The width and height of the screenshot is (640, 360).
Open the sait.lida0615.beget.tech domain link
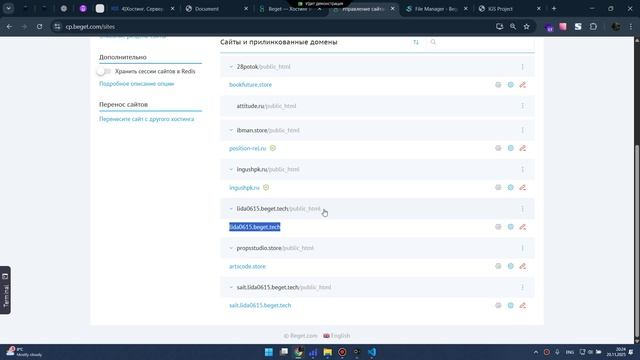[260, 305]
